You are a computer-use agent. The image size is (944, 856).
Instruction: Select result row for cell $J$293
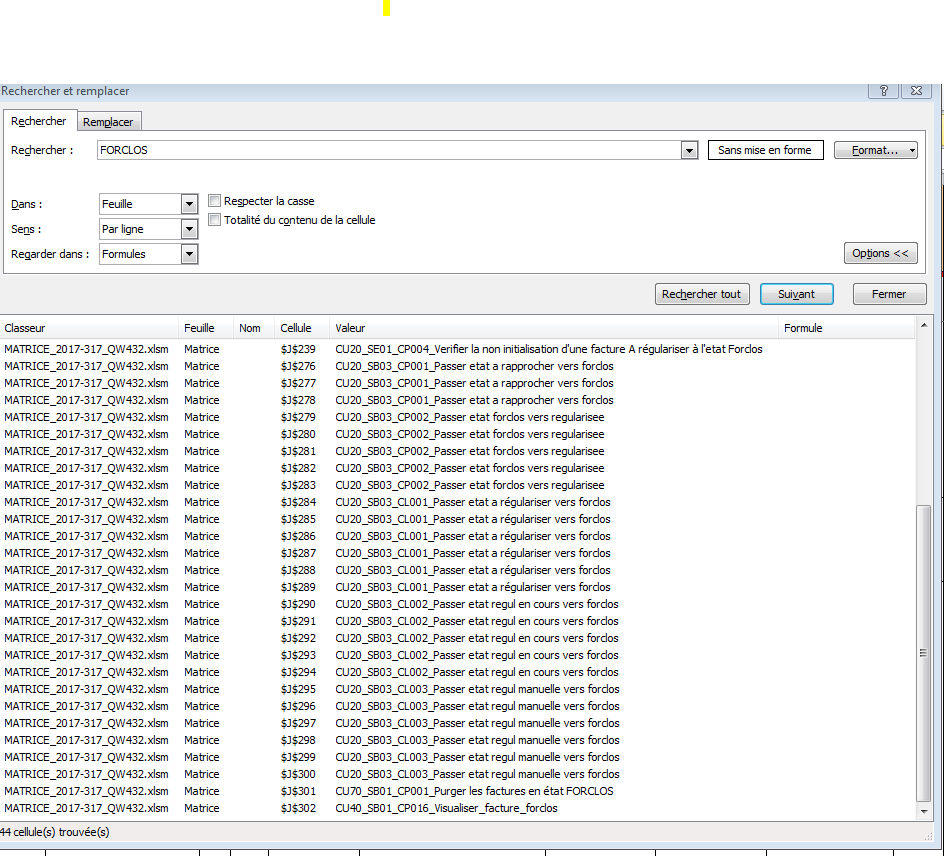click(458, 655)
